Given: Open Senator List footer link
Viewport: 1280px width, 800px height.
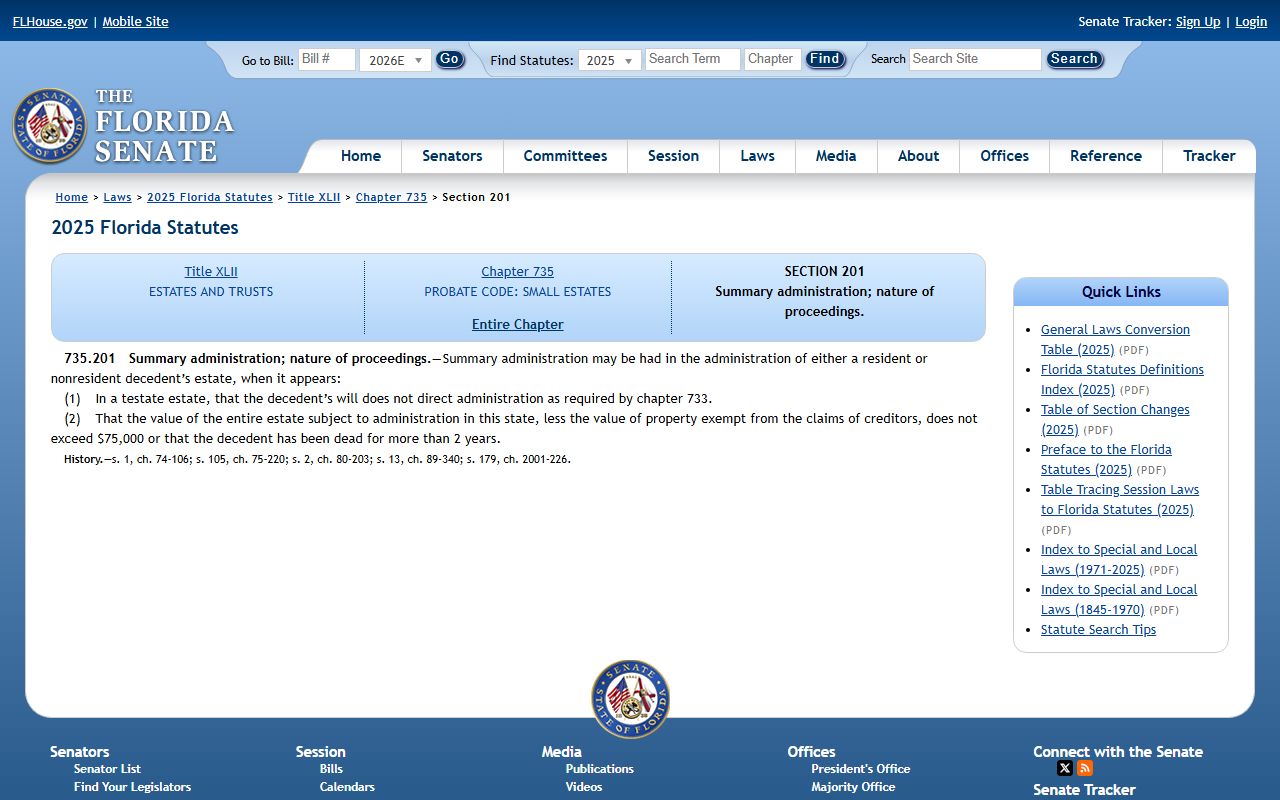Looking at the screenshot, I should click(x=107, y=769).
